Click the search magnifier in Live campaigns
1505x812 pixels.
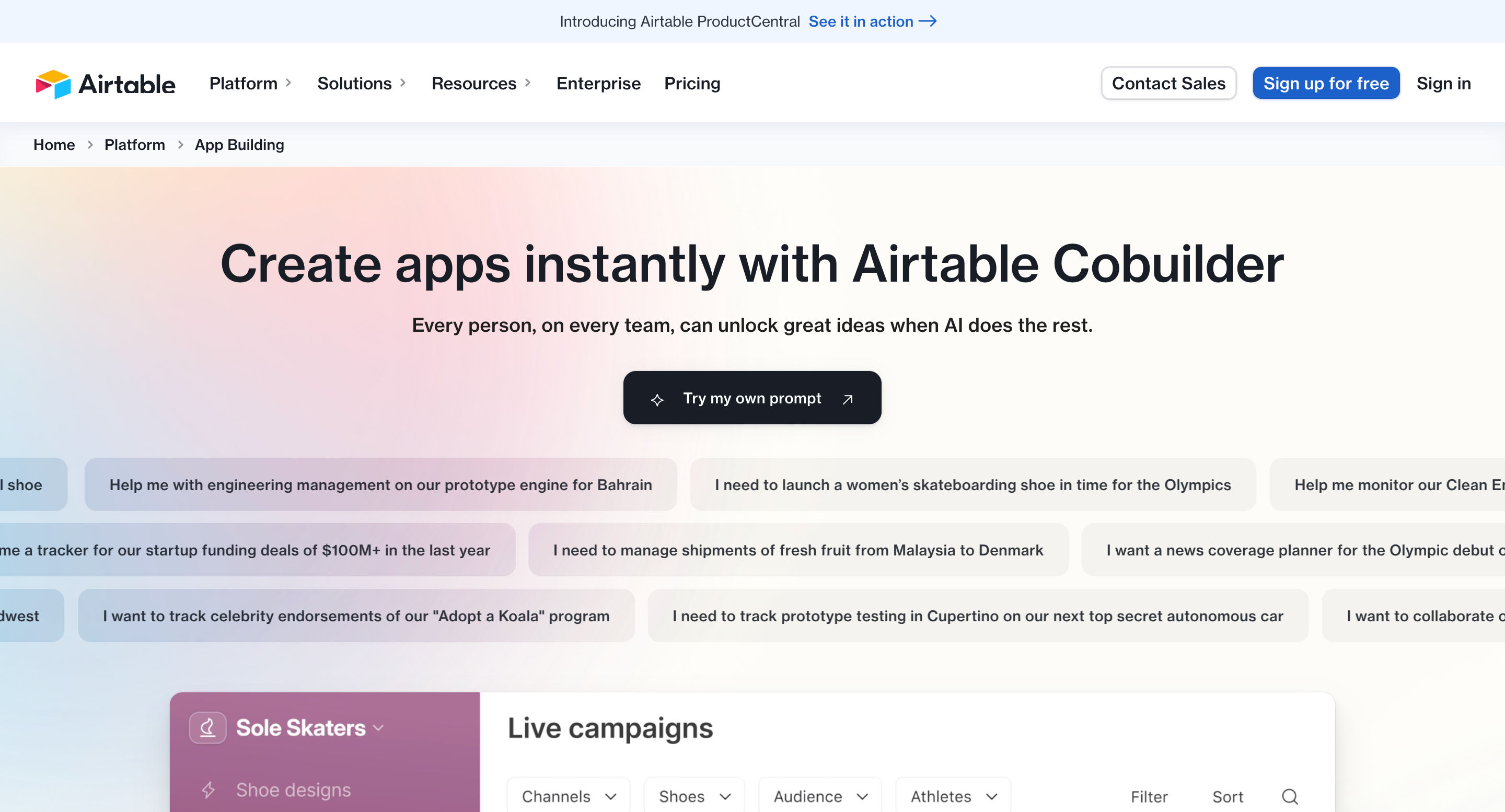tap(1290, 796)
